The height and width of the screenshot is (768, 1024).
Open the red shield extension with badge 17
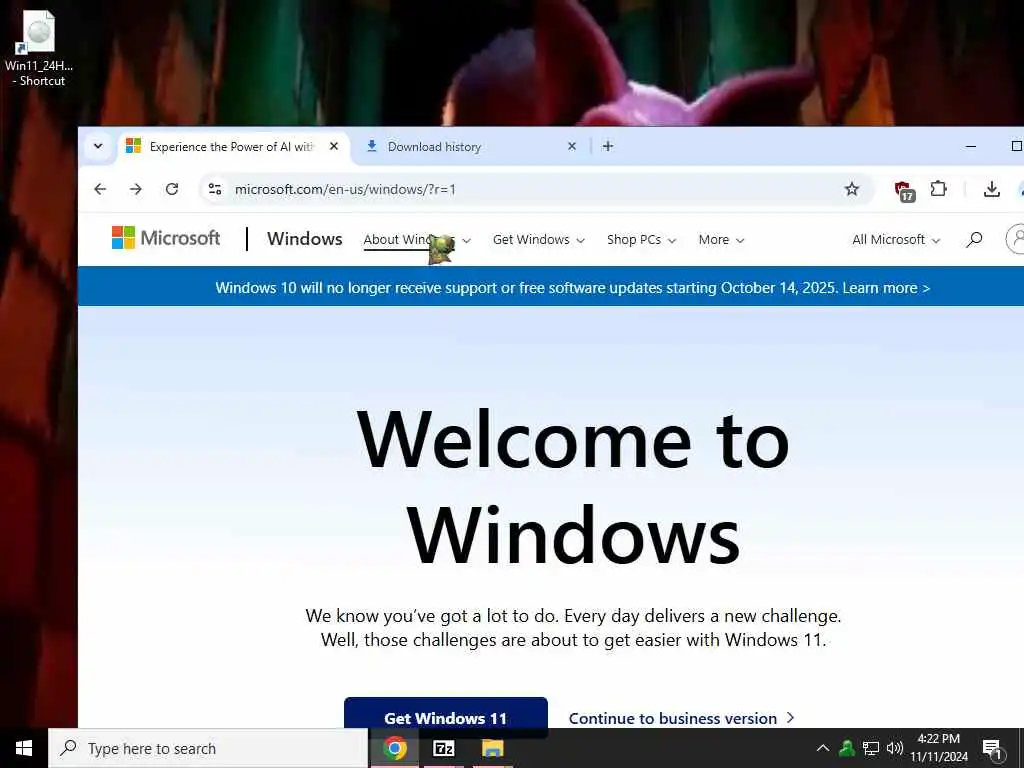coord(904,191)
